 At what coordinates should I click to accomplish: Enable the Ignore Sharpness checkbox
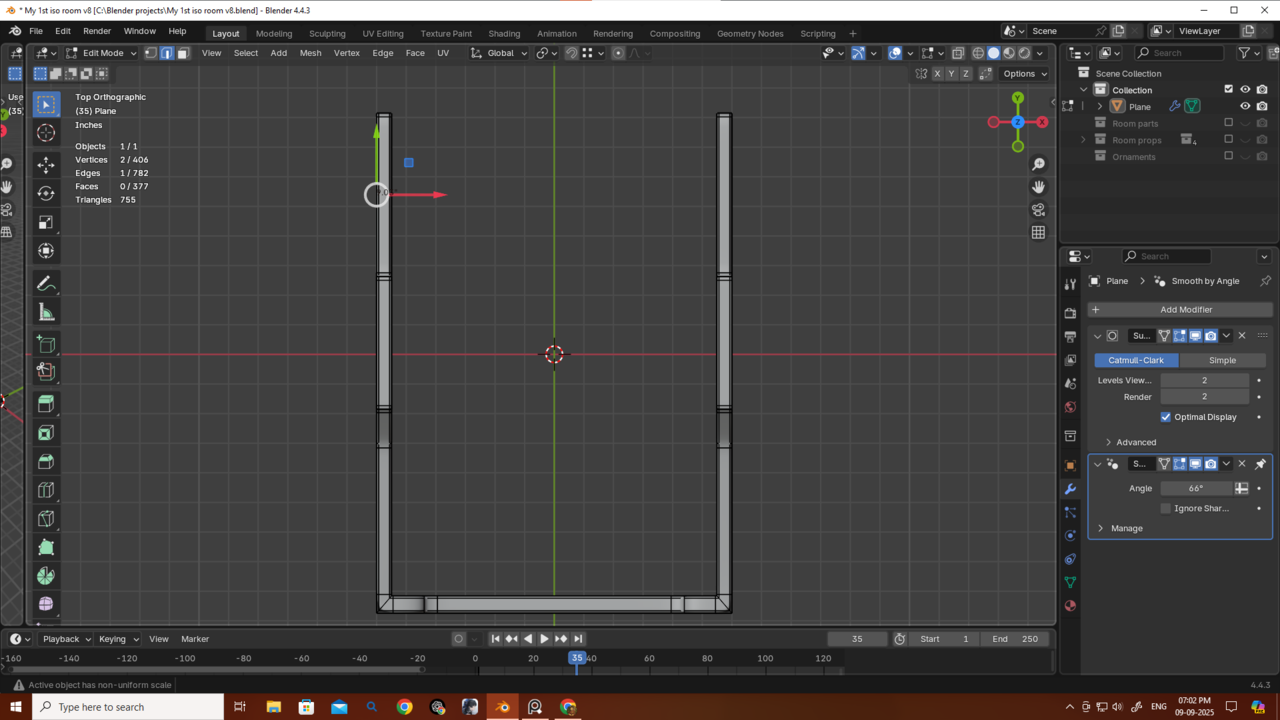(1165, 508)
